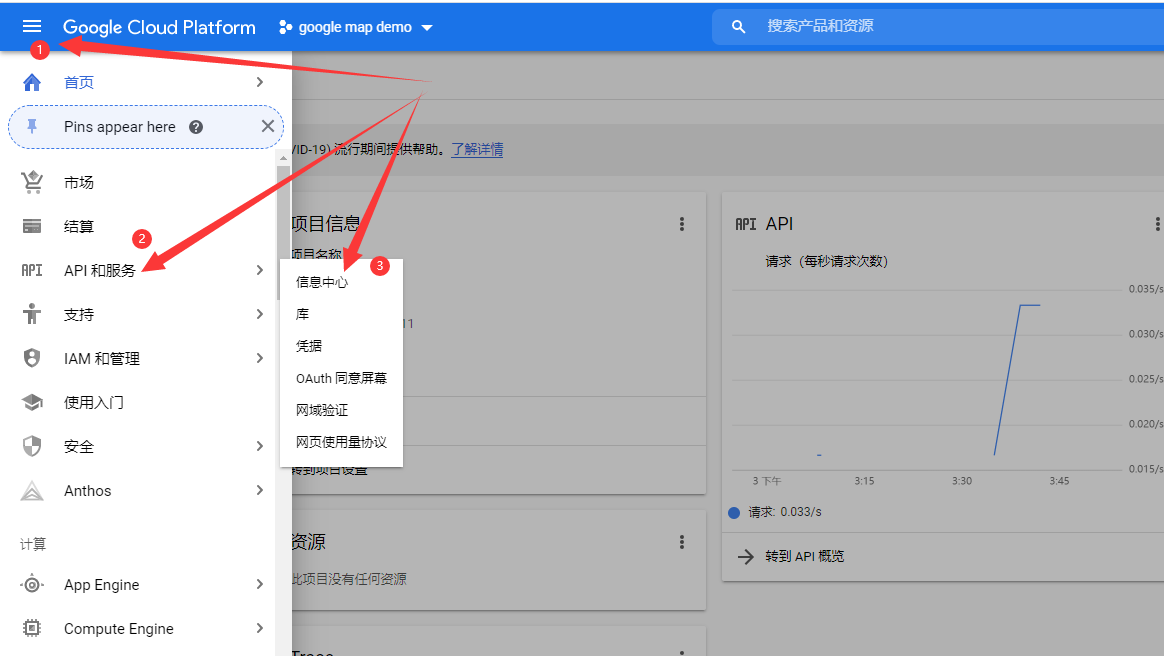The height and width of the screenshot is (656, 1164).
Task: Click the App Engine icon
Action: coord(32,584)
